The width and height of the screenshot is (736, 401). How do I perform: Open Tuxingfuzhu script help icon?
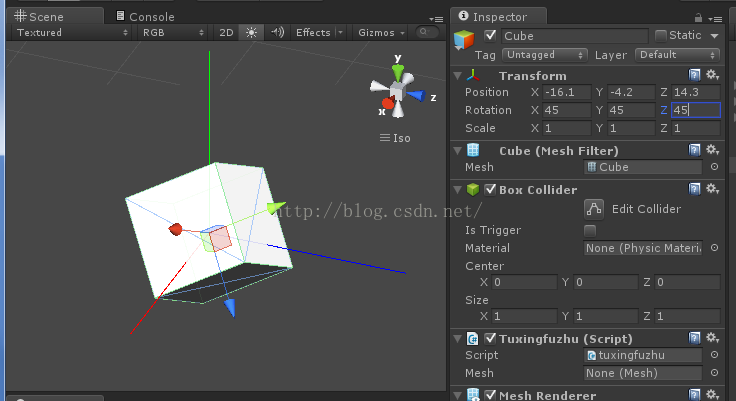pos(694,338)
